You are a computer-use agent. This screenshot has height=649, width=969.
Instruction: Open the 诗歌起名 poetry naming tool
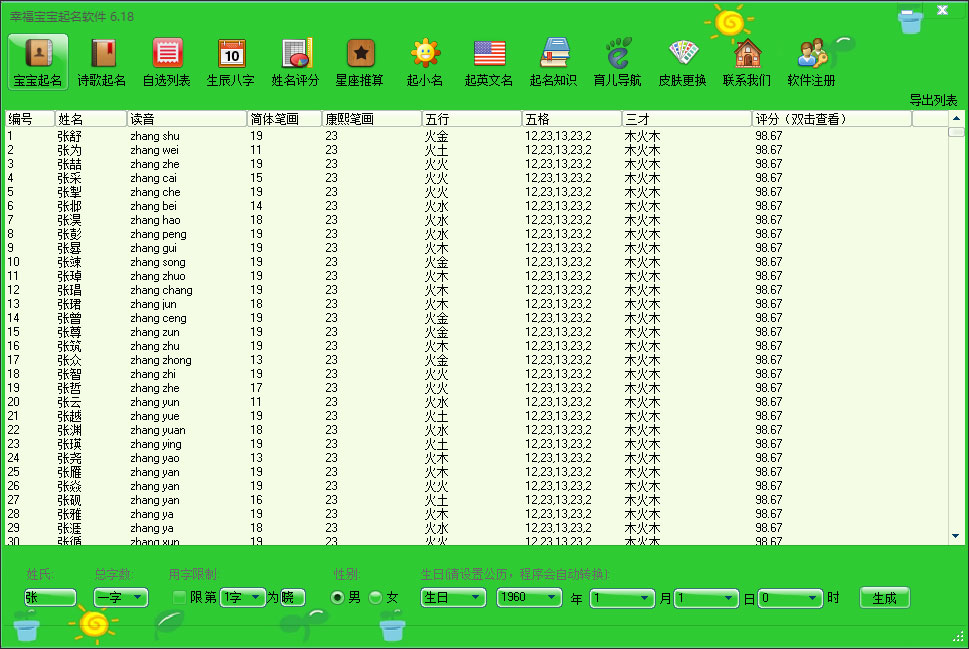(x=102, y=62)
